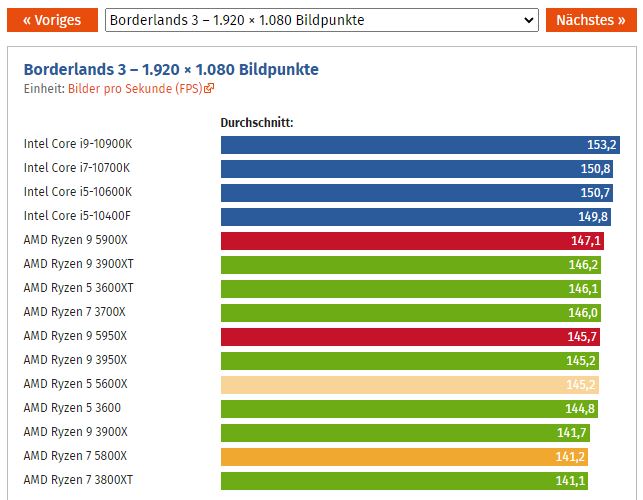Click the chart title Borderlands 3 – 1.920 × 1.080 Bildpunkte

(171, 69)
